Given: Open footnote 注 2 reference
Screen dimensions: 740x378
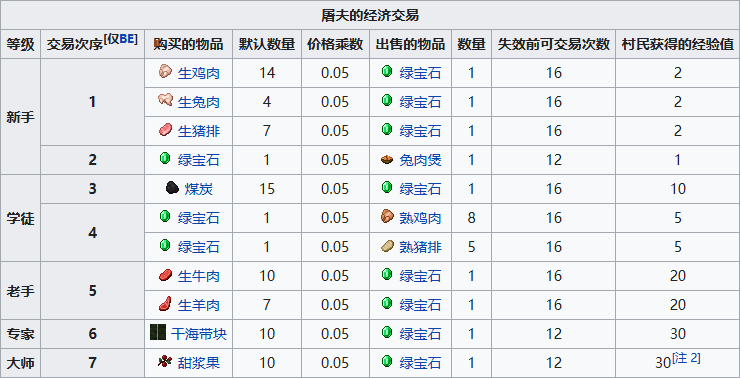Looking at the screenshot, I should [x=686, y=358].
